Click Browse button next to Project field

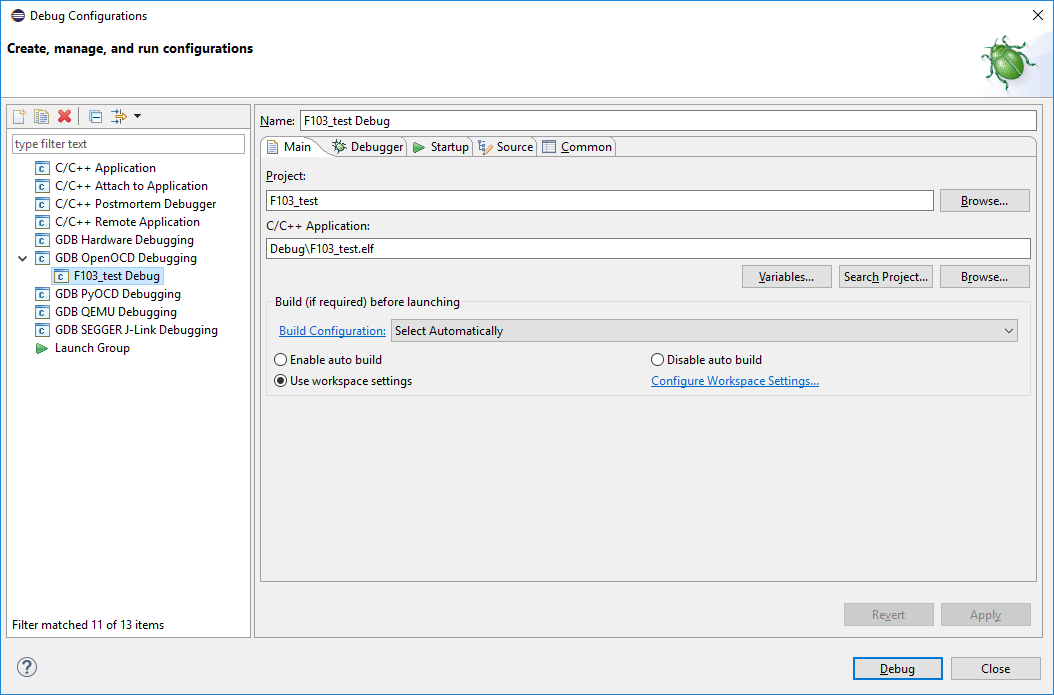click(985, 201)
